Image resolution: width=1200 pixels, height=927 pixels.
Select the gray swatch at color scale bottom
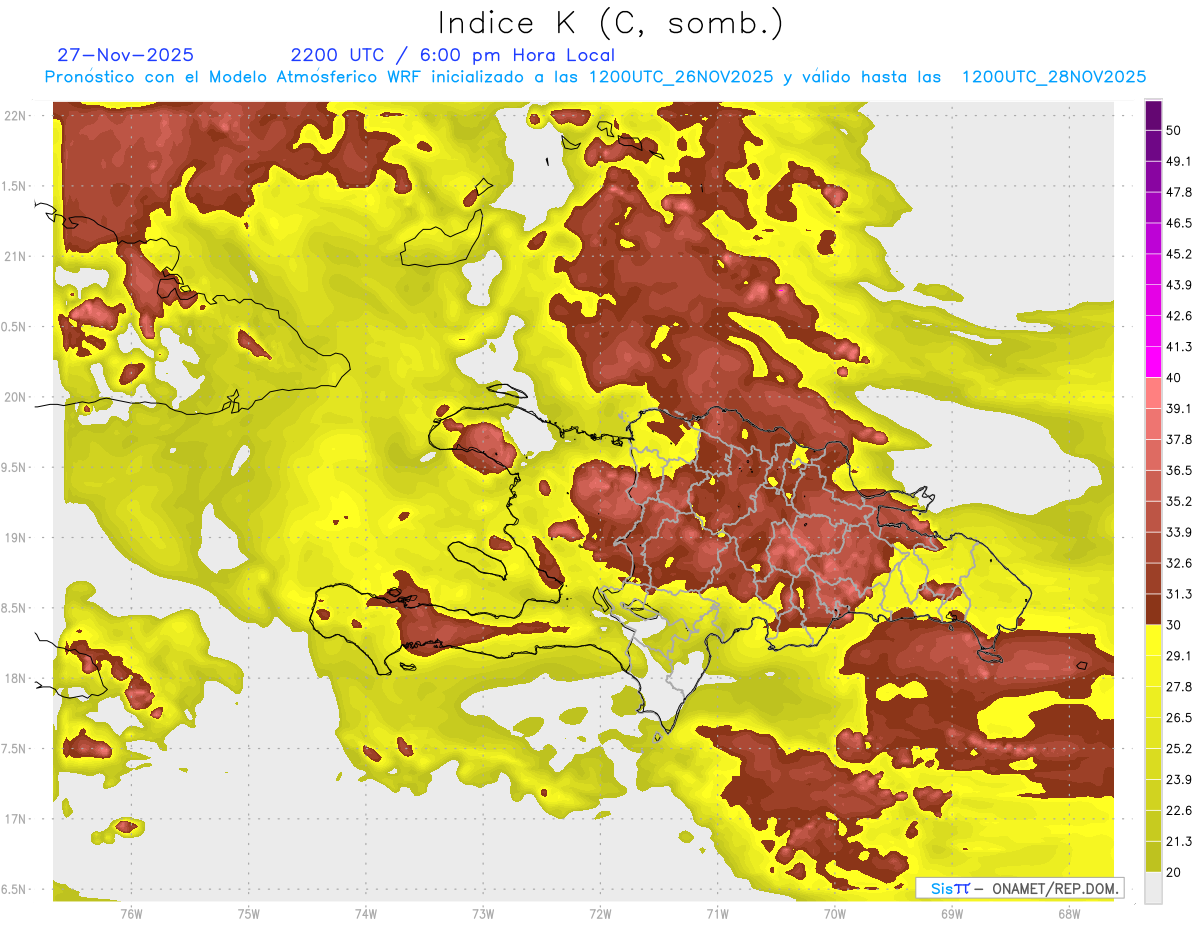(x=1153, y=888)
